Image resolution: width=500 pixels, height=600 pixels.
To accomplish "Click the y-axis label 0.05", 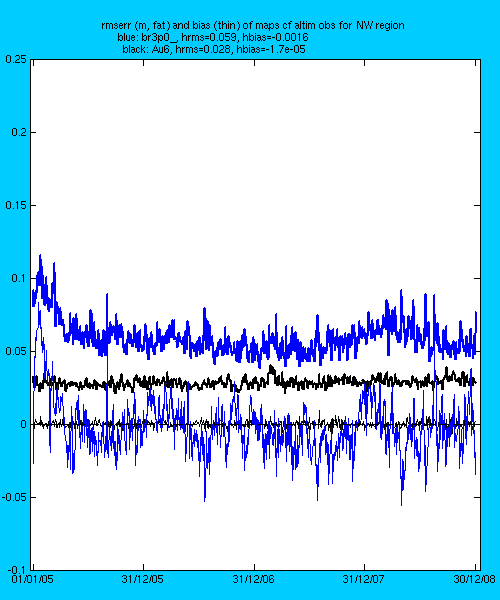I will [16, 351].
